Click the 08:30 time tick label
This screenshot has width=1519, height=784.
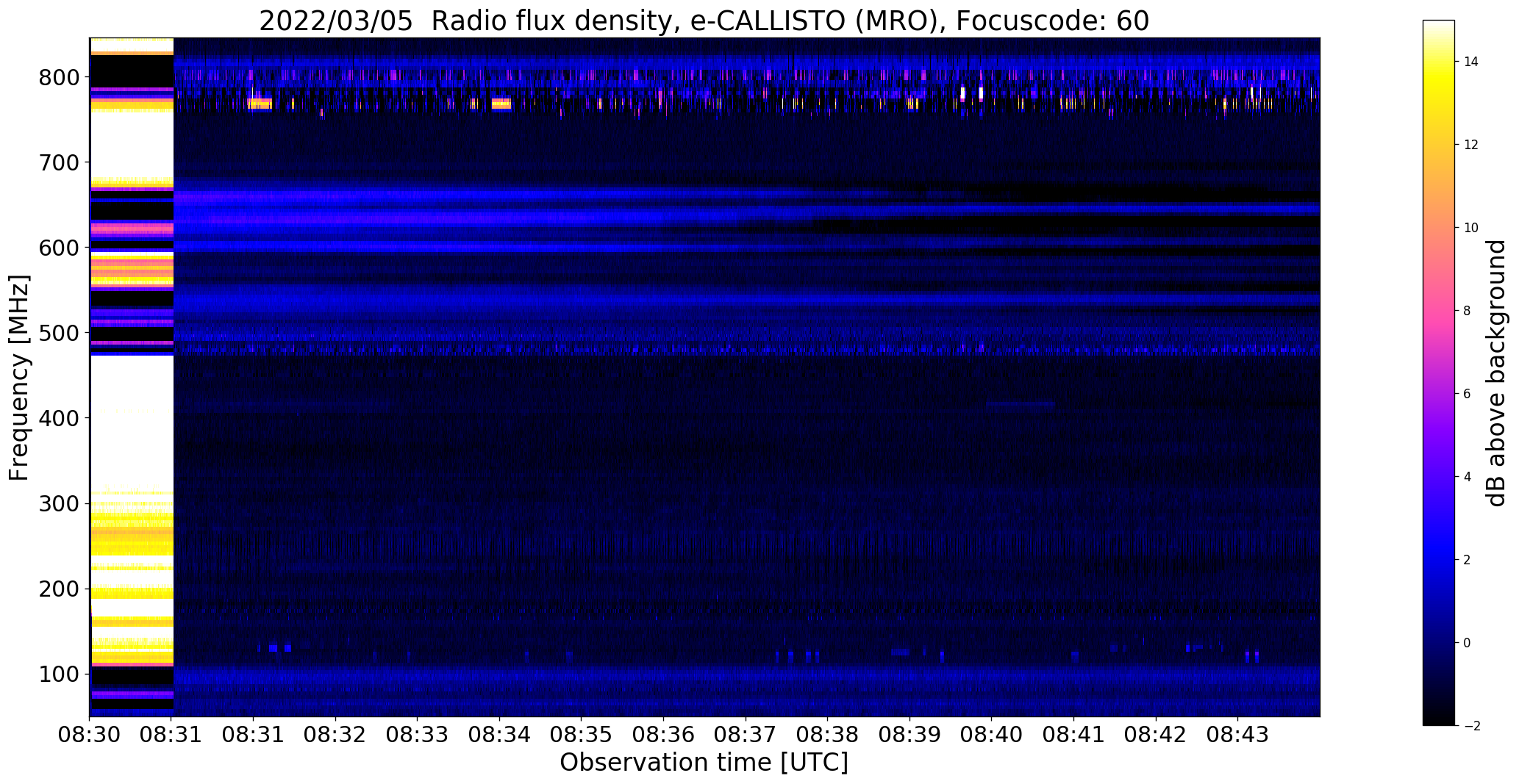90,735
